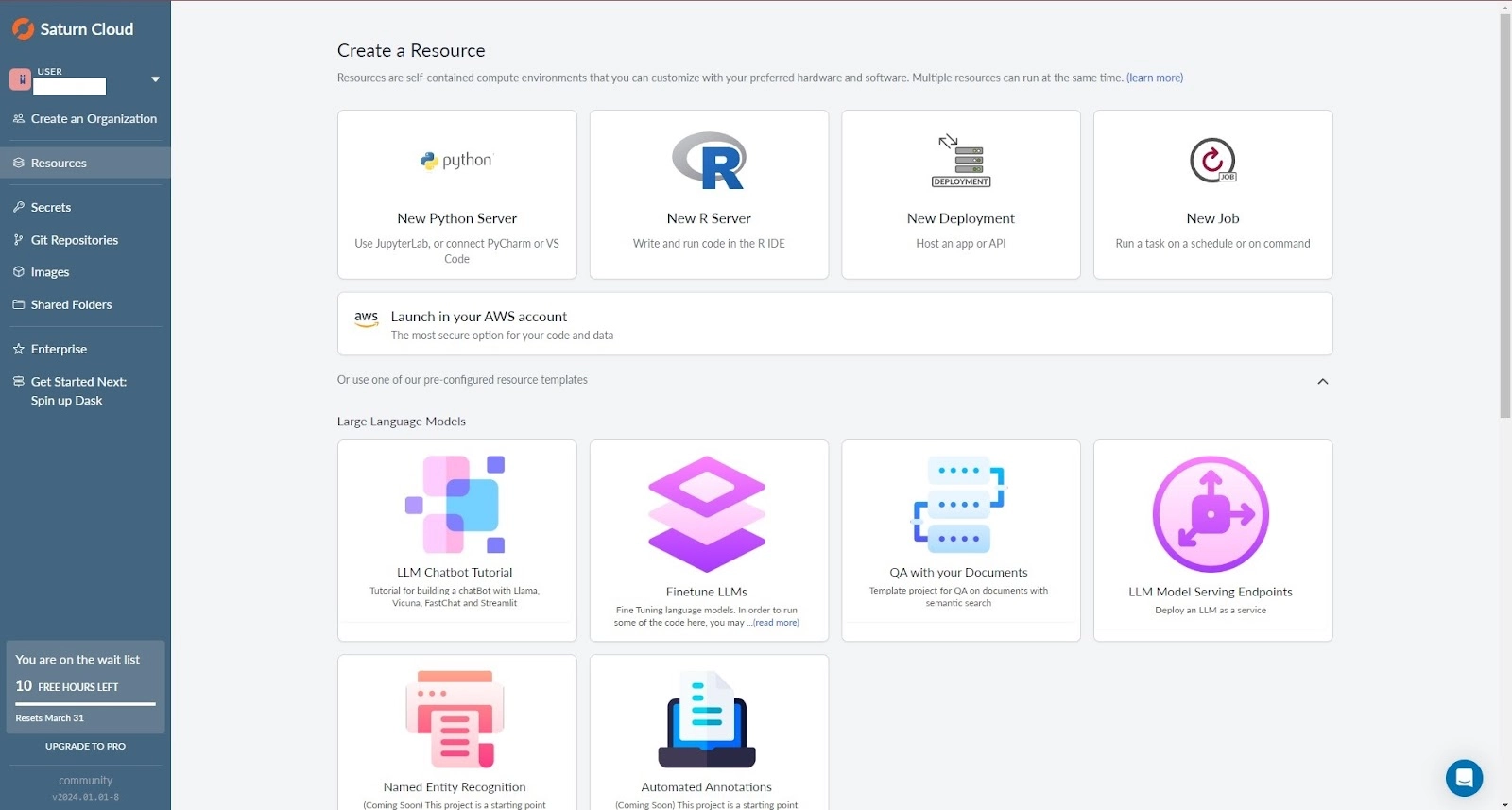
Task: Create a New Python Server
Action: (x=457, y=195)
